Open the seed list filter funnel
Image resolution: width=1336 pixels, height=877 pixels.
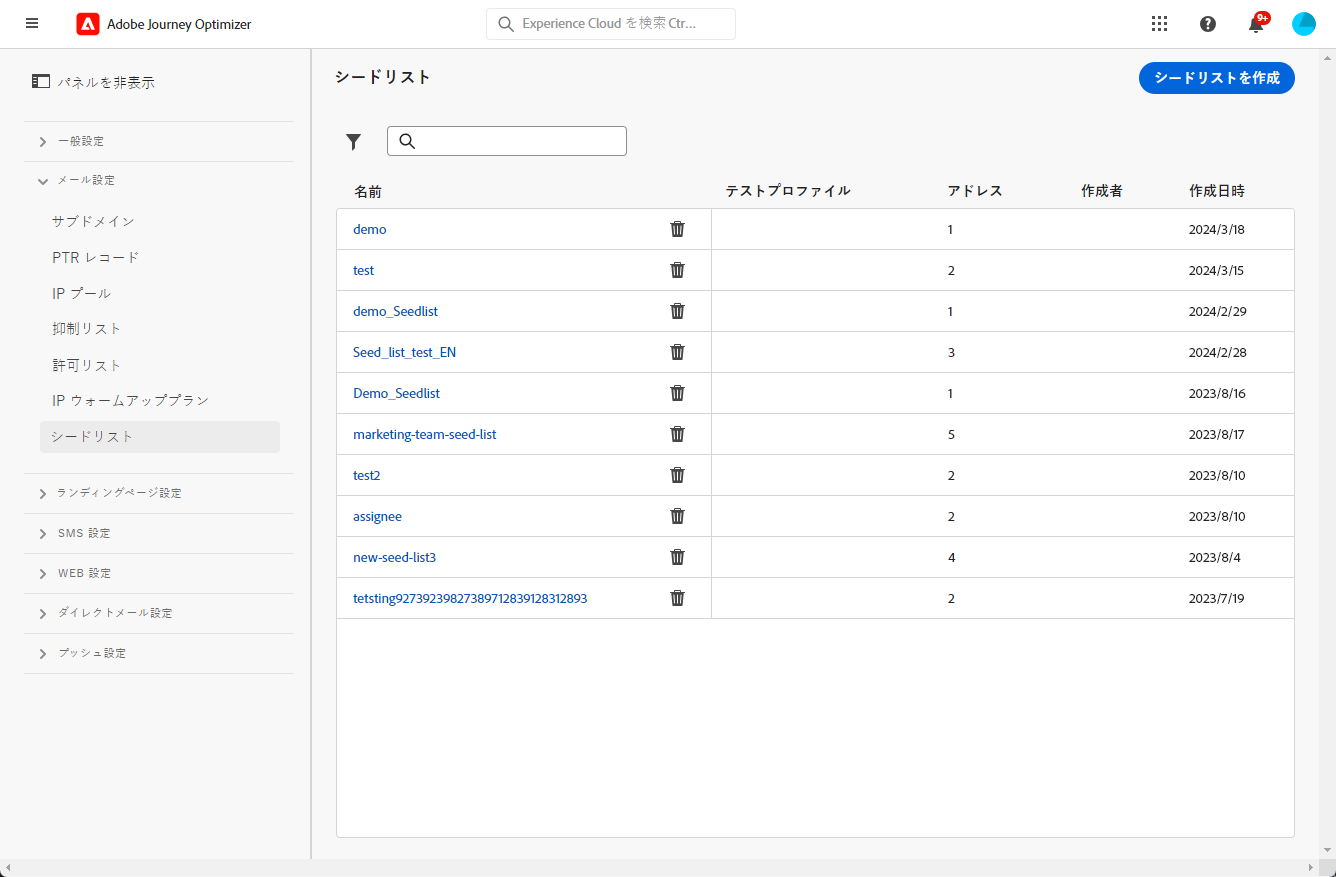(353, 142)
